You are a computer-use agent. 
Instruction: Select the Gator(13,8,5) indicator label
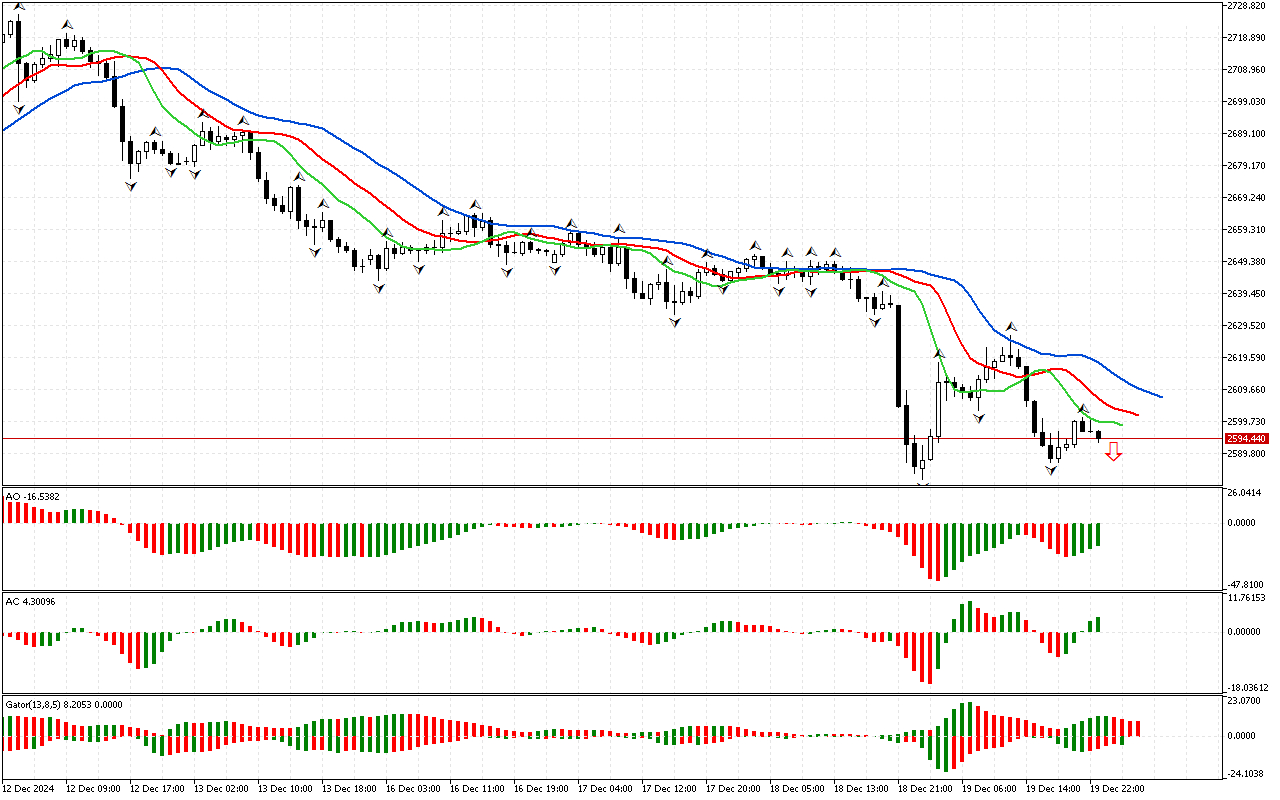pyautogui.click(x=64, y=704)
